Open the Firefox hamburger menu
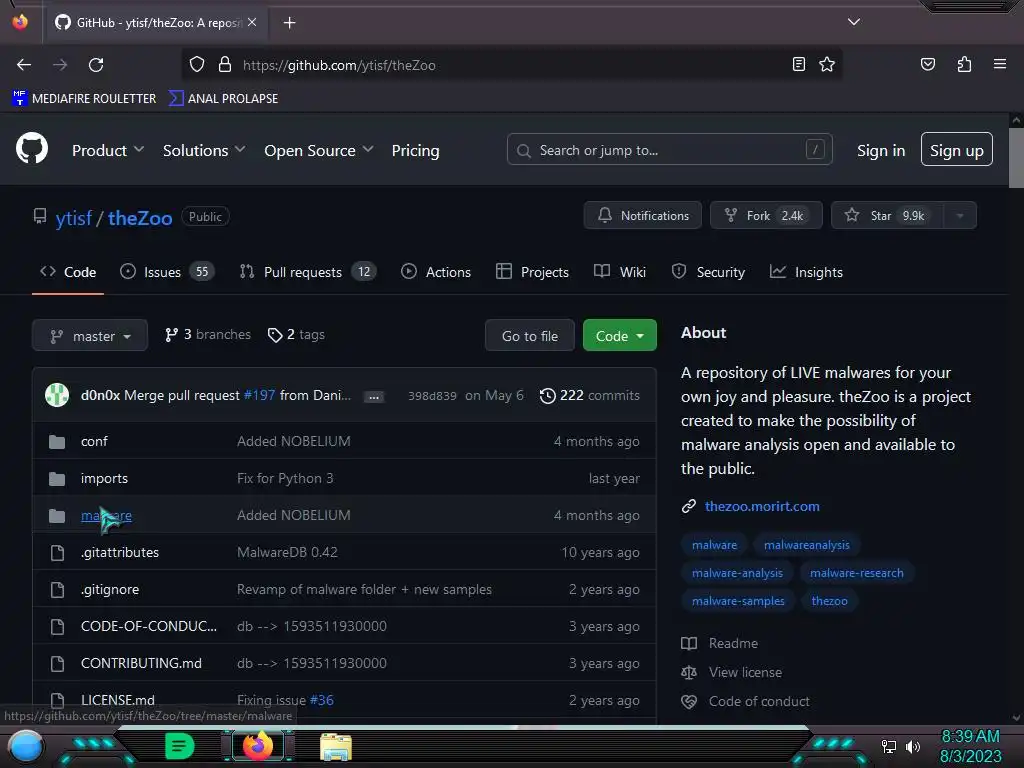Image resolution: width=1024 pixels, height=768 pixels. click(999, 64)
